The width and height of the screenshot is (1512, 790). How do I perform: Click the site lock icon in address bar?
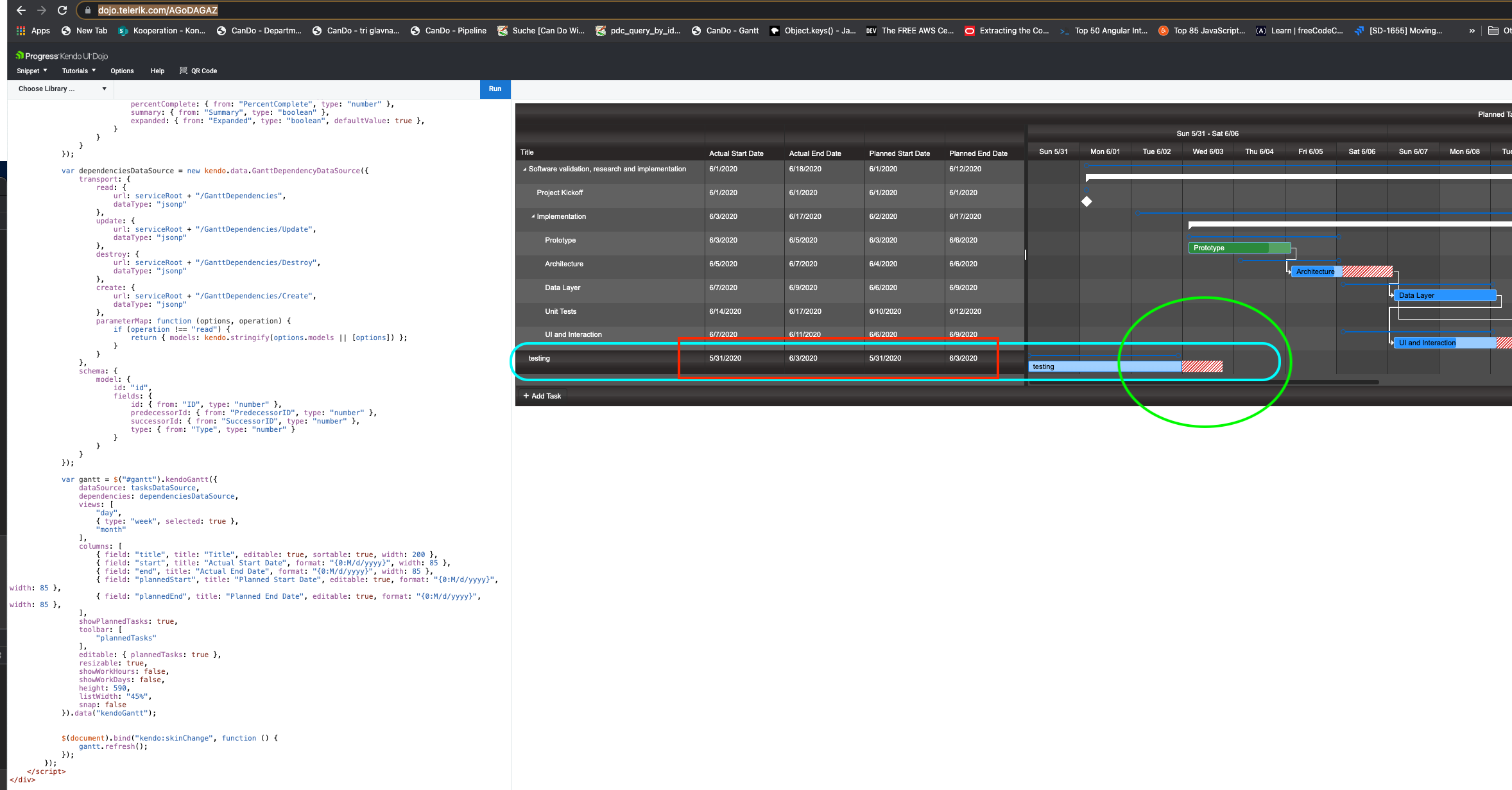(88, 10)
